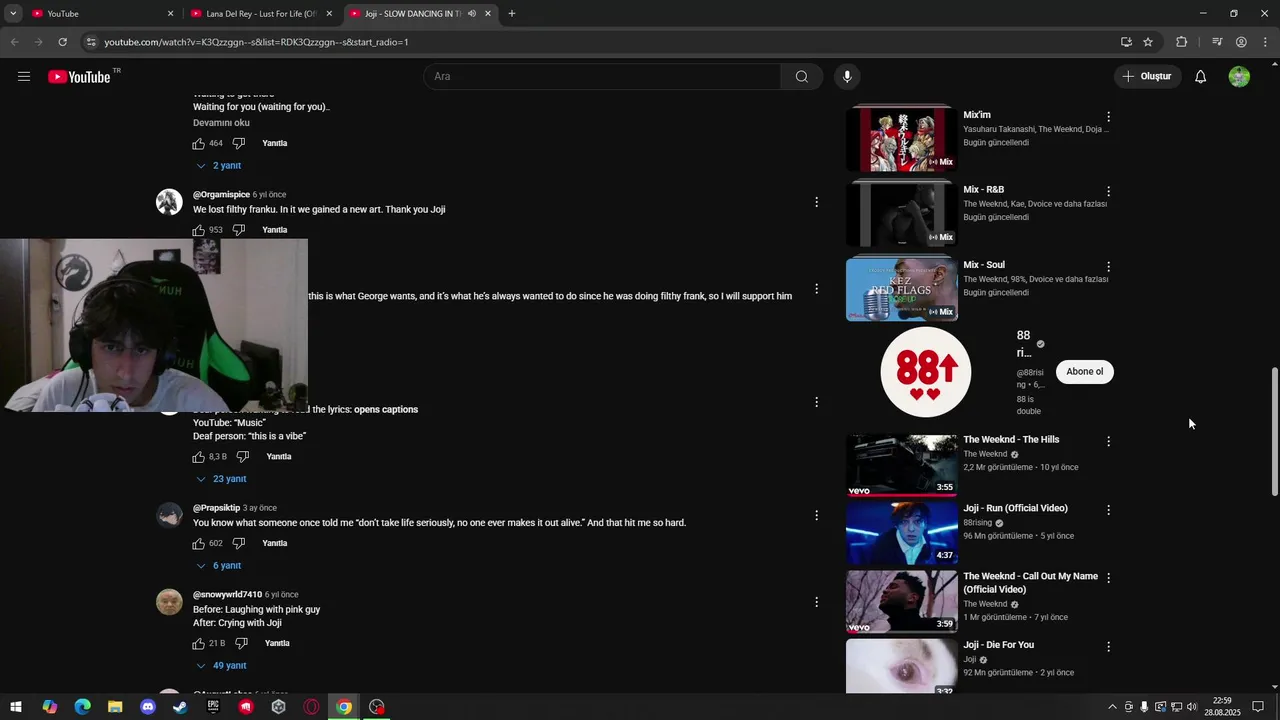
Task: Reload the page in Chrome
Action: (62, 42)
